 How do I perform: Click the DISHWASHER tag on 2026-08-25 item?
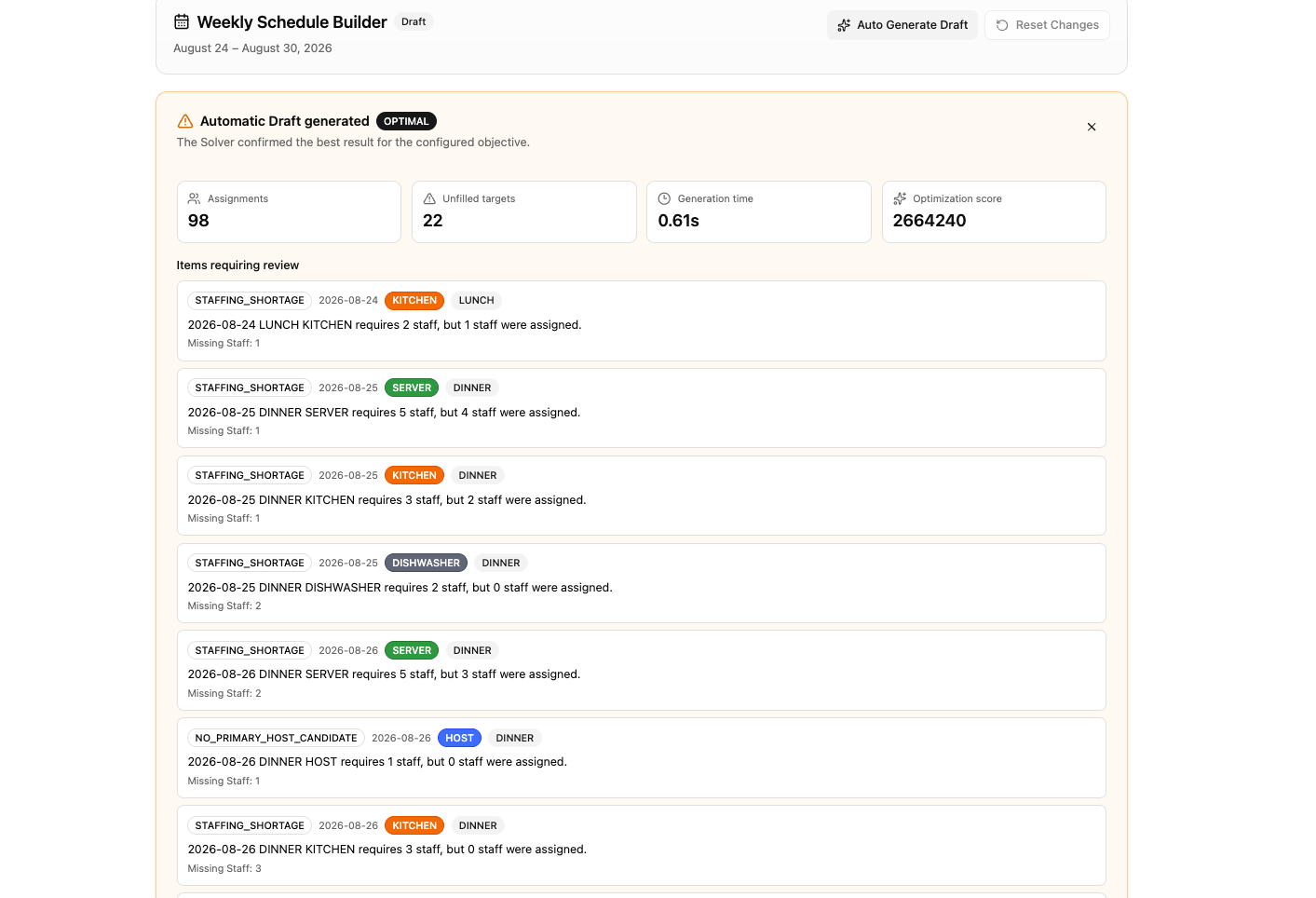(x=426, y=563)
